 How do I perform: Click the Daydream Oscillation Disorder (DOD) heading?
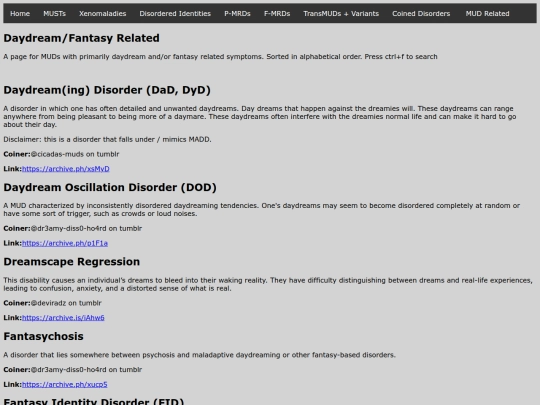click(x=110, y=187)
